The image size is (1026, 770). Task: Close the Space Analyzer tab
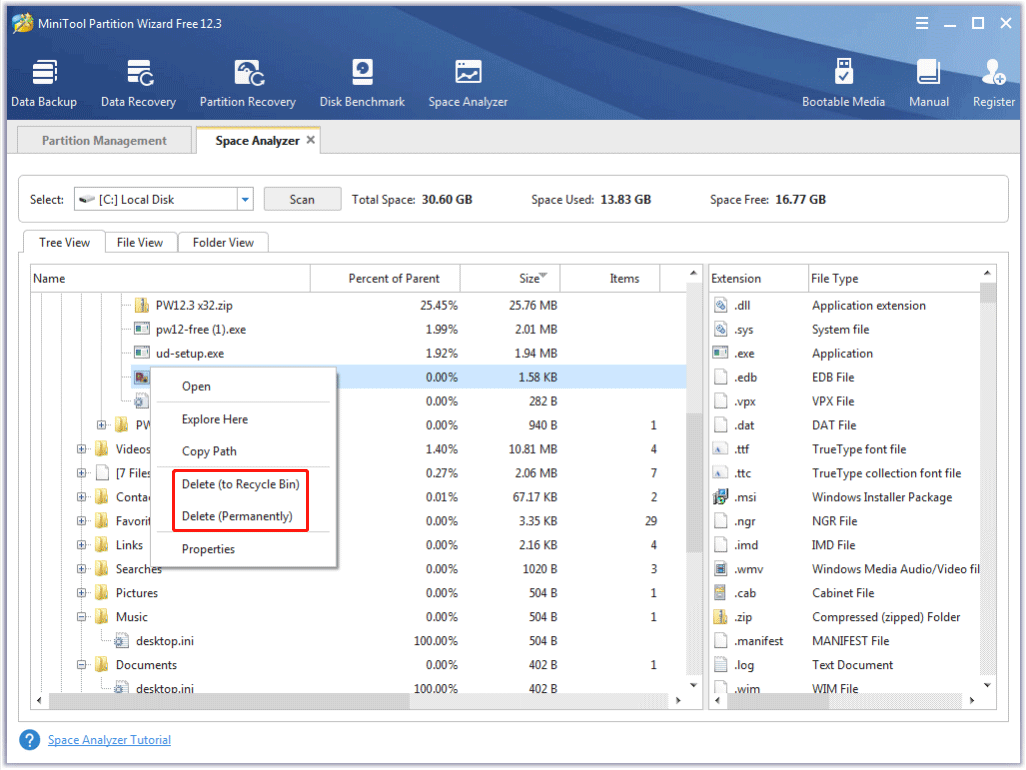311,140
